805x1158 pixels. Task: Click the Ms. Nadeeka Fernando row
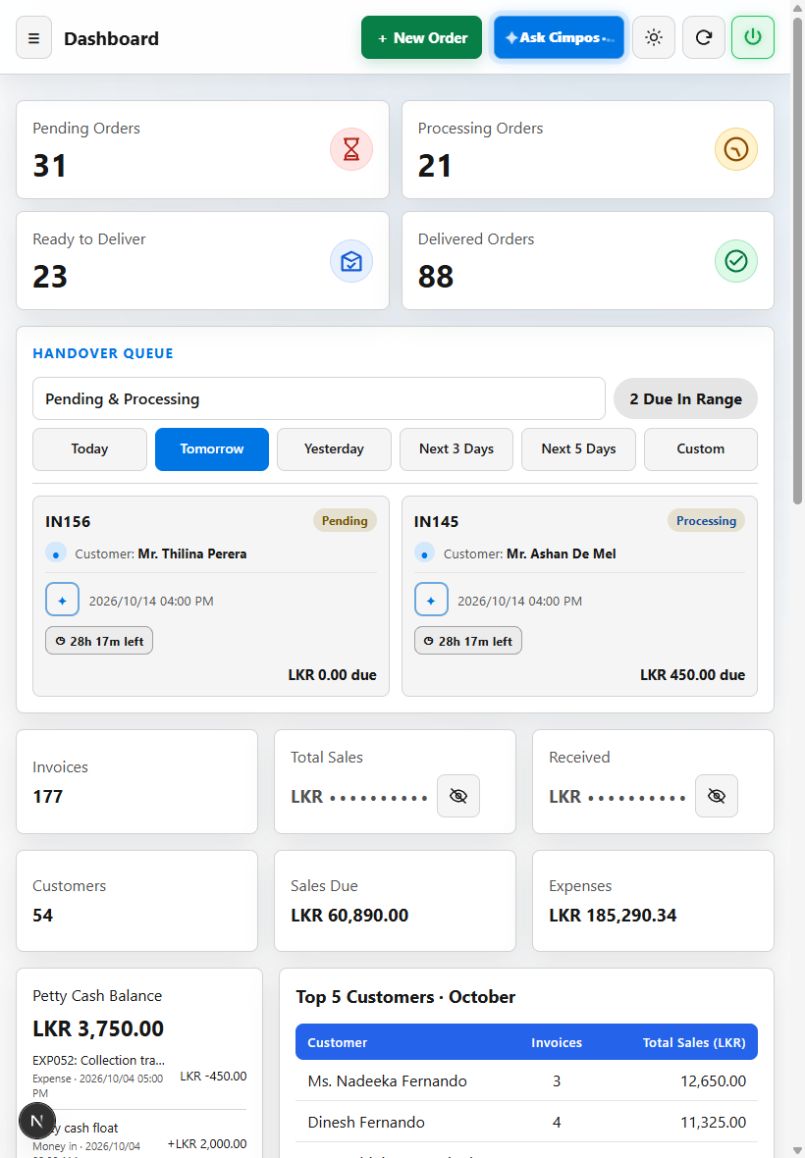(x=527, y=1081)
